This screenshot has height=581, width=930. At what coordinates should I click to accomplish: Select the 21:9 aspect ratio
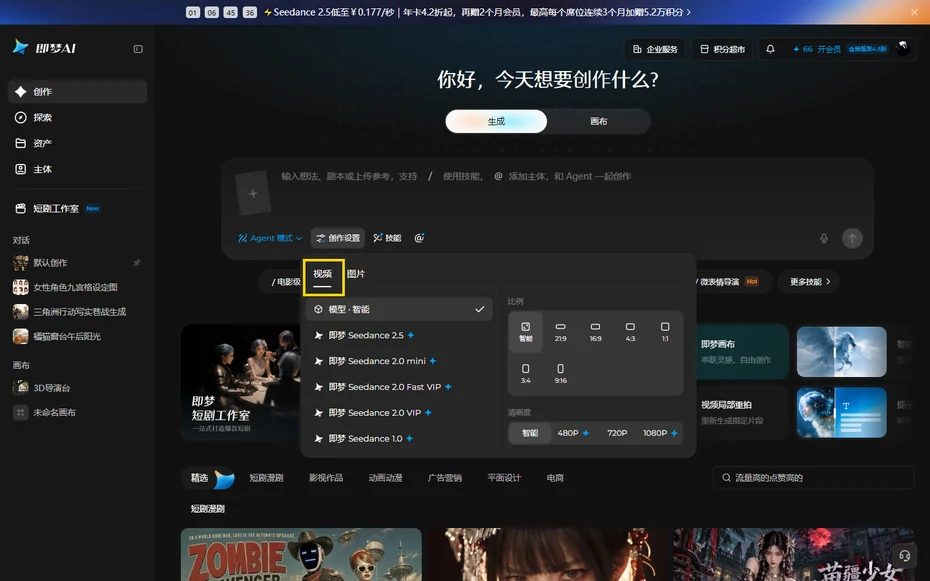pos(560,332)
